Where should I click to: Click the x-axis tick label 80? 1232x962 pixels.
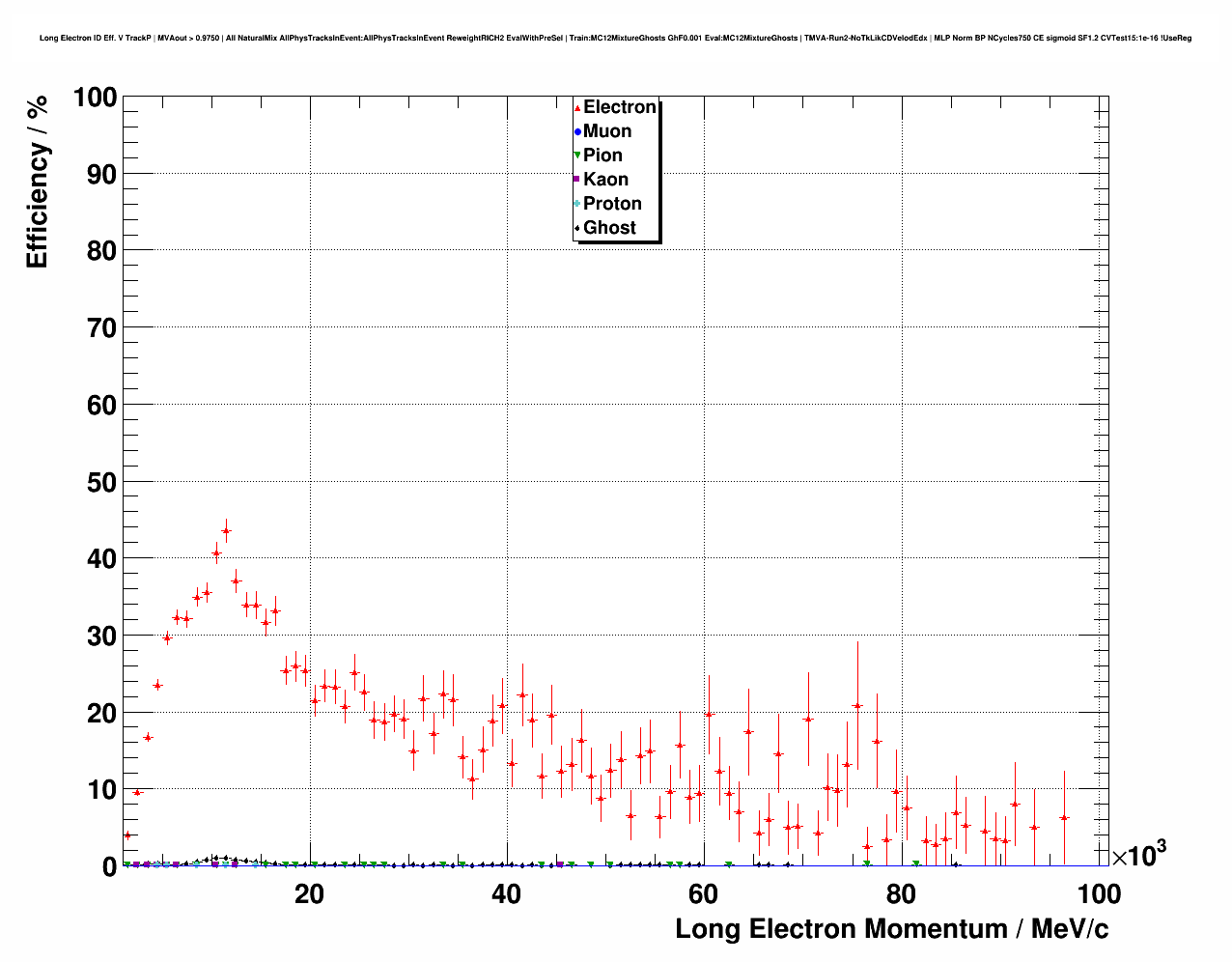point(900,894)
